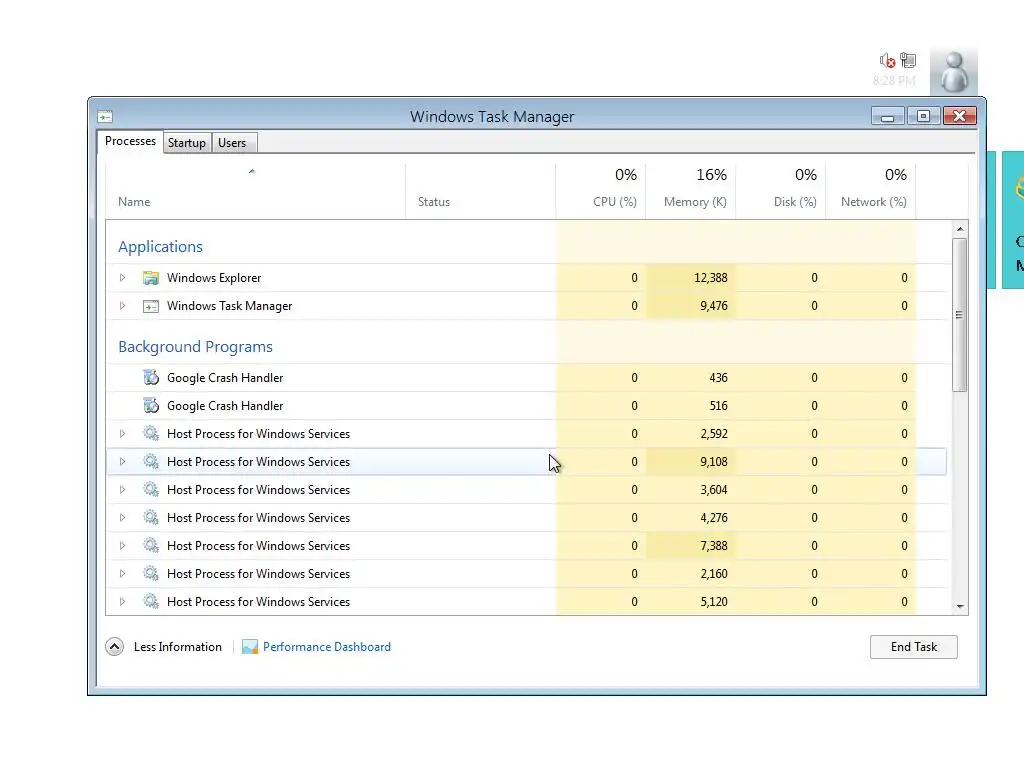The width and height of the screenshot is (1024, 768).
Task: Click the muted volume tray icon
Action: click(887, 61)
